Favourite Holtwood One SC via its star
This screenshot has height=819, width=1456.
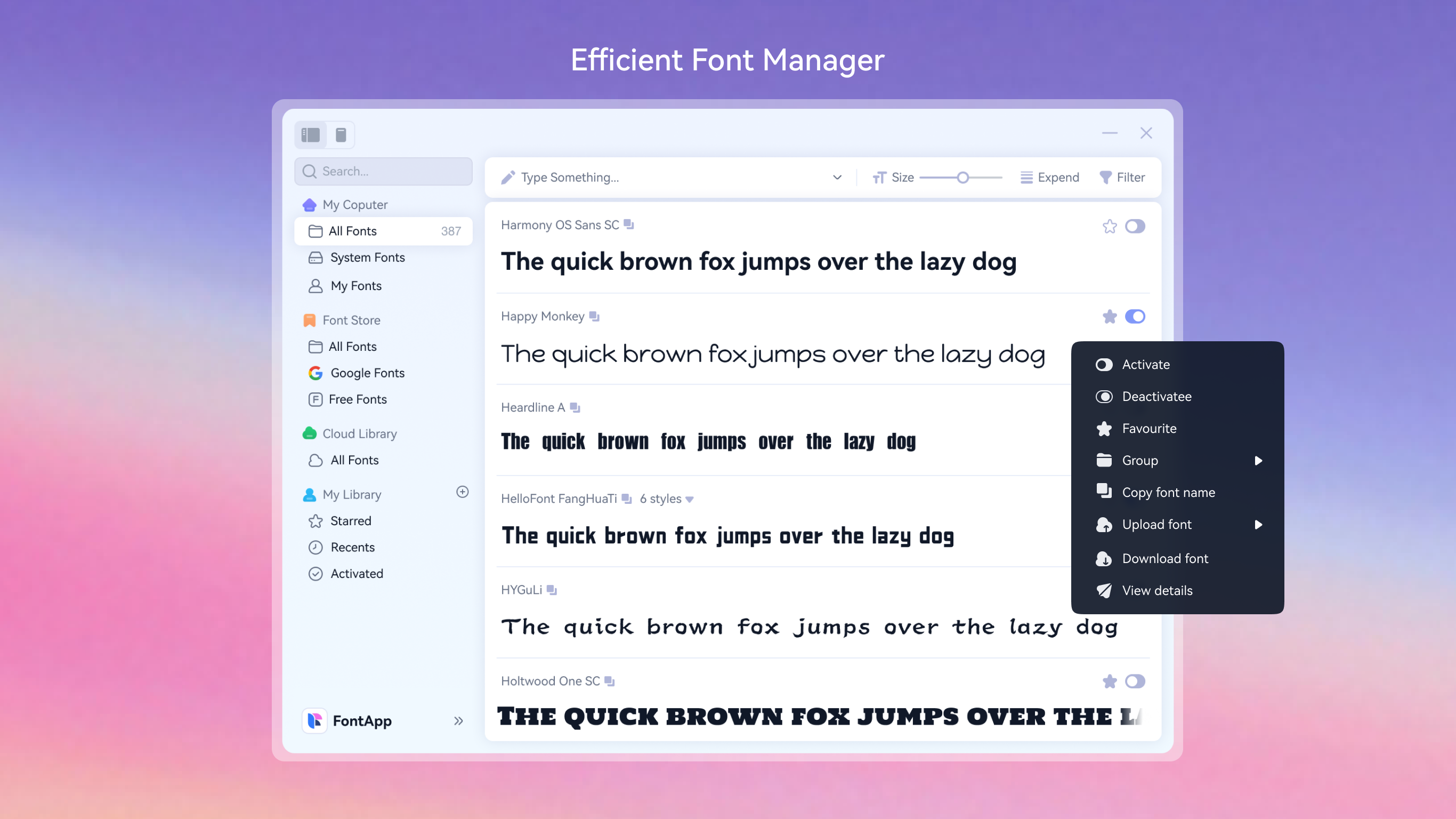[x=1110, y=681]
